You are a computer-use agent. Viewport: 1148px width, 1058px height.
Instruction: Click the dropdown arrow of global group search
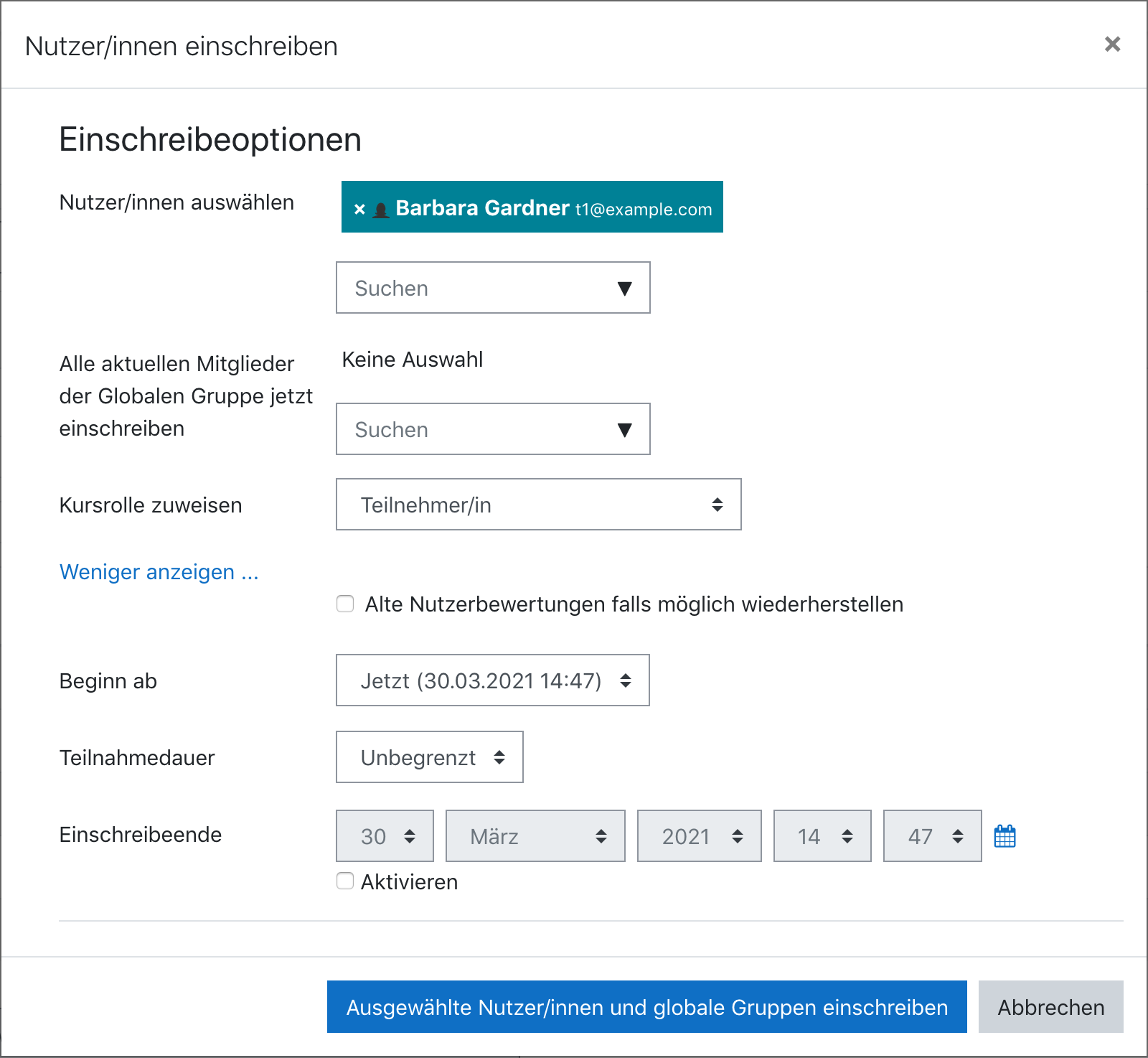pyautogui.click(x=624, y=430)
